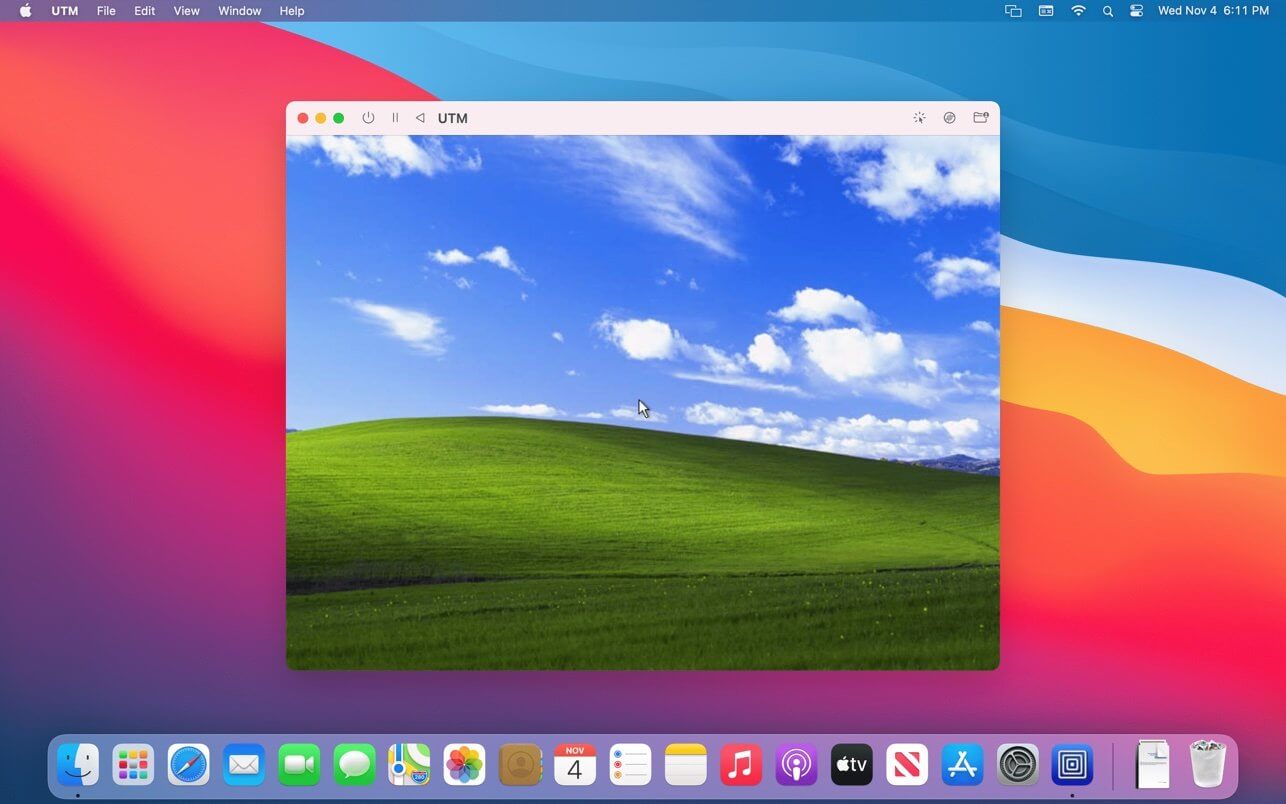
Task: Expand the Wi-Fi status menu
Action: pos(1078,11)
